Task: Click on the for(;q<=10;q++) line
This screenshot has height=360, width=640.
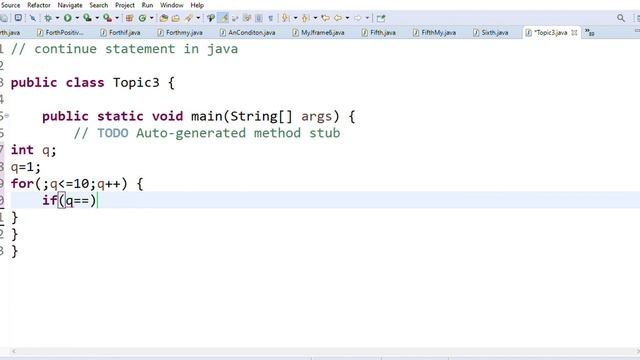Action: [x=77, y=184]
